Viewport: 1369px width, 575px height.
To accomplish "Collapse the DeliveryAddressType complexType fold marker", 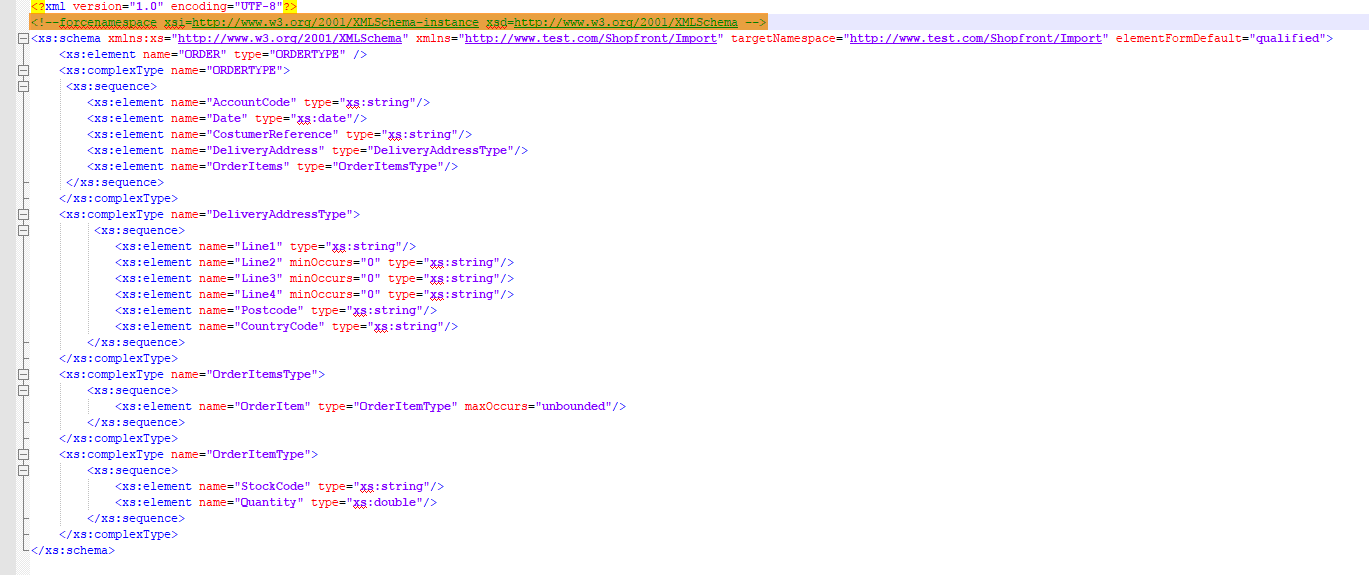I will tap(24, 215).
